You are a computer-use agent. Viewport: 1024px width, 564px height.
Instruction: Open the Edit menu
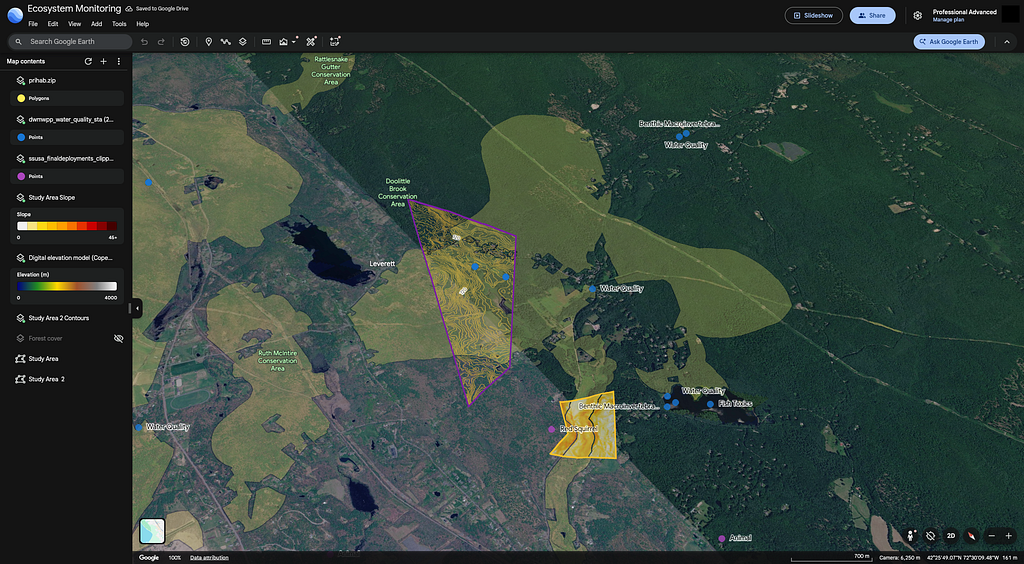pyautogui.click(x=53, y=24)
